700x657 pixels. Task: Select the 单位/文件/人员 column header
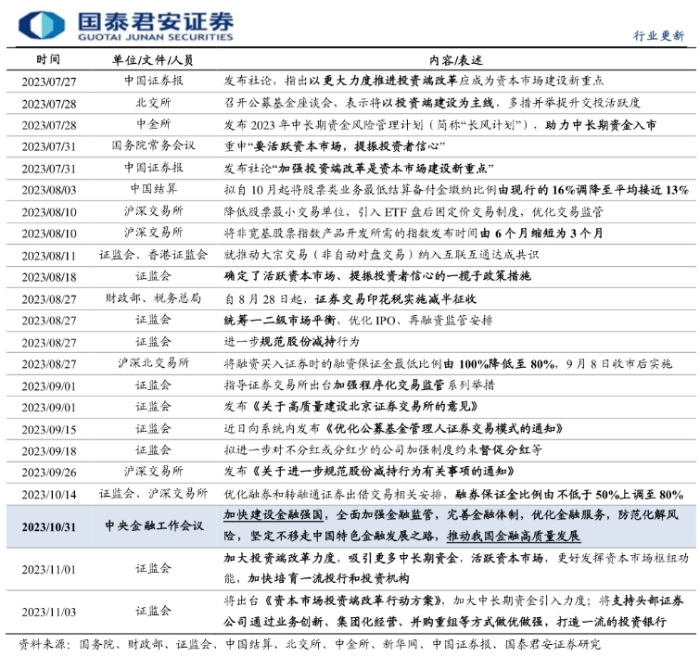coord(153,59)
